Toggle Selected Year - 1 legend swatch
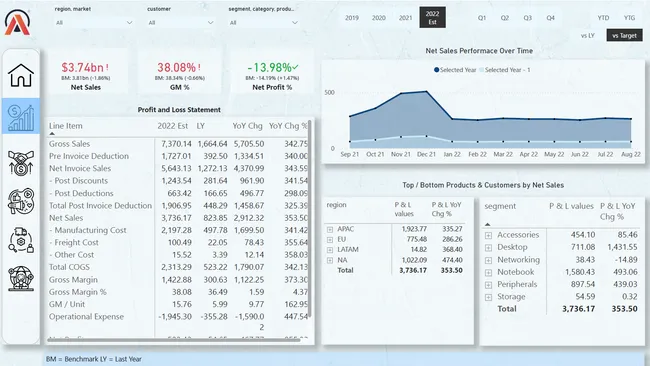The width and height of the screenshot is (650, 366). (481, 70)
